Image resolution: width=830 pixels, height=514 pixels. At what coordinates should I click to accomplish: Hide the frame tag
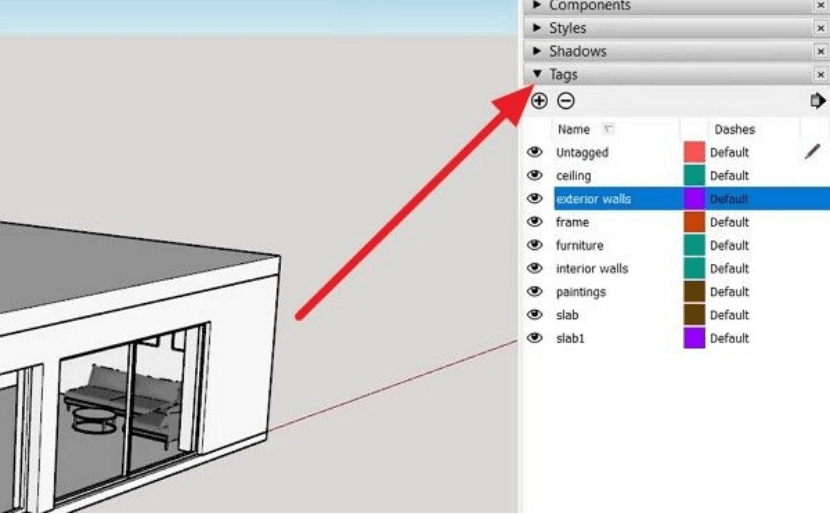coord(535,222)
